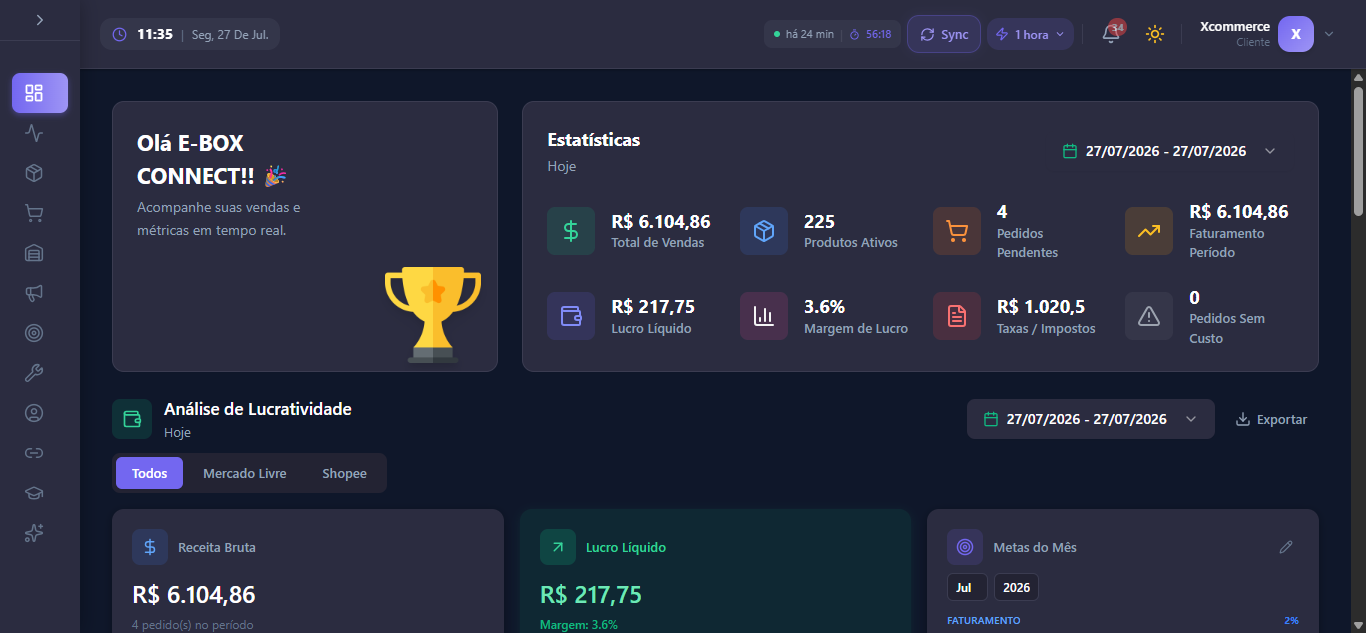The height and width of the screenshot is (633, 1366).
Task: Select the Mercado Livre tab
Action: point(245,473)
